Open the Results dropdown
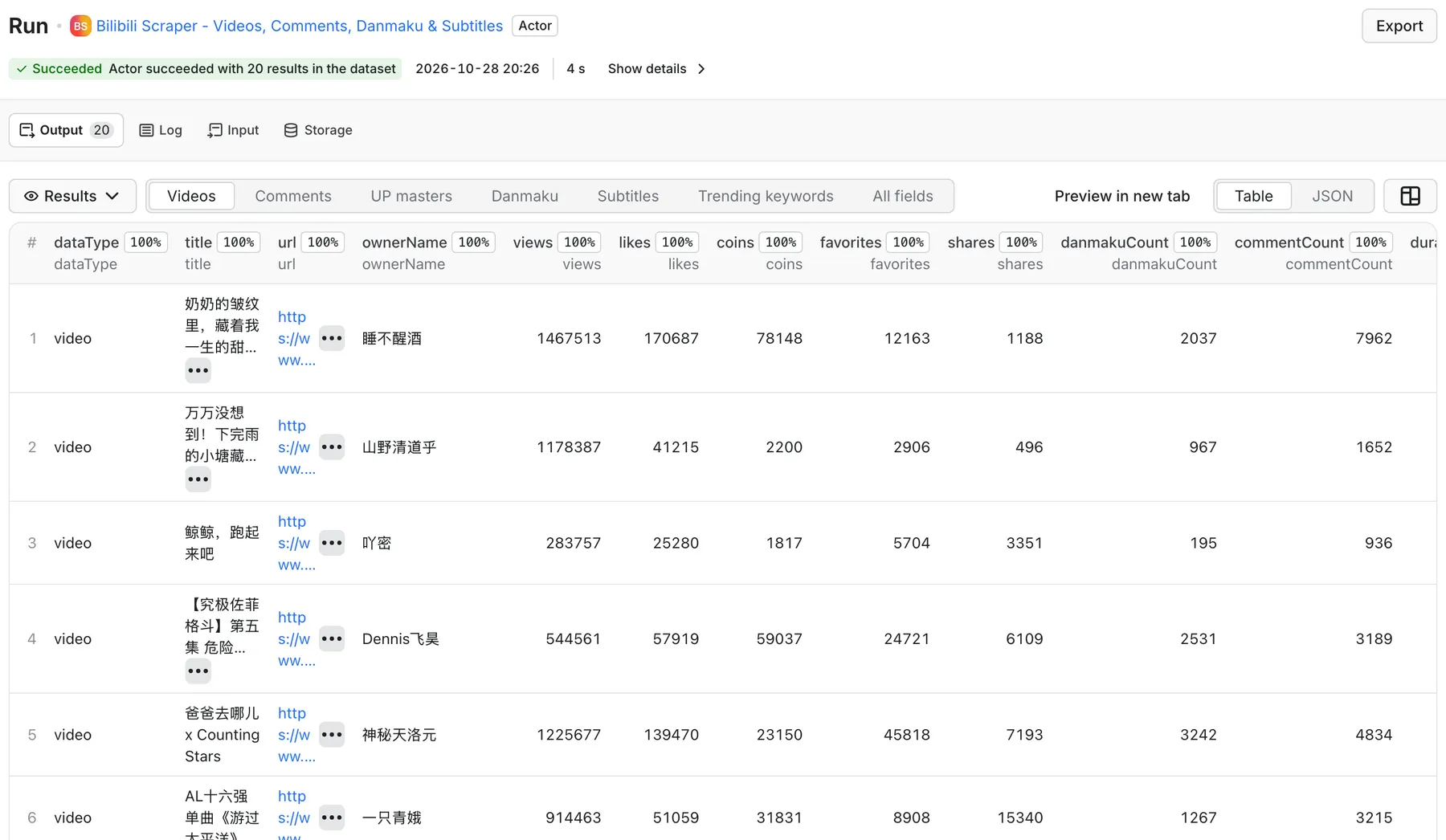The width and height of the screenshot is (1446, 840). click(x=72, y=196)
